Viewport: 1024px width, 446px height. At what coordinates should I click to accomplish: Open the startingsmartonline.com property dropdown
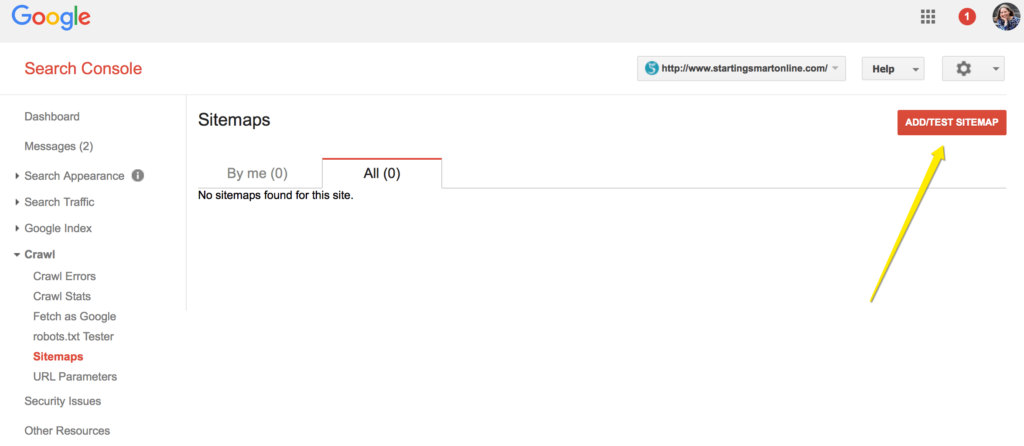(x=741, y=69)
